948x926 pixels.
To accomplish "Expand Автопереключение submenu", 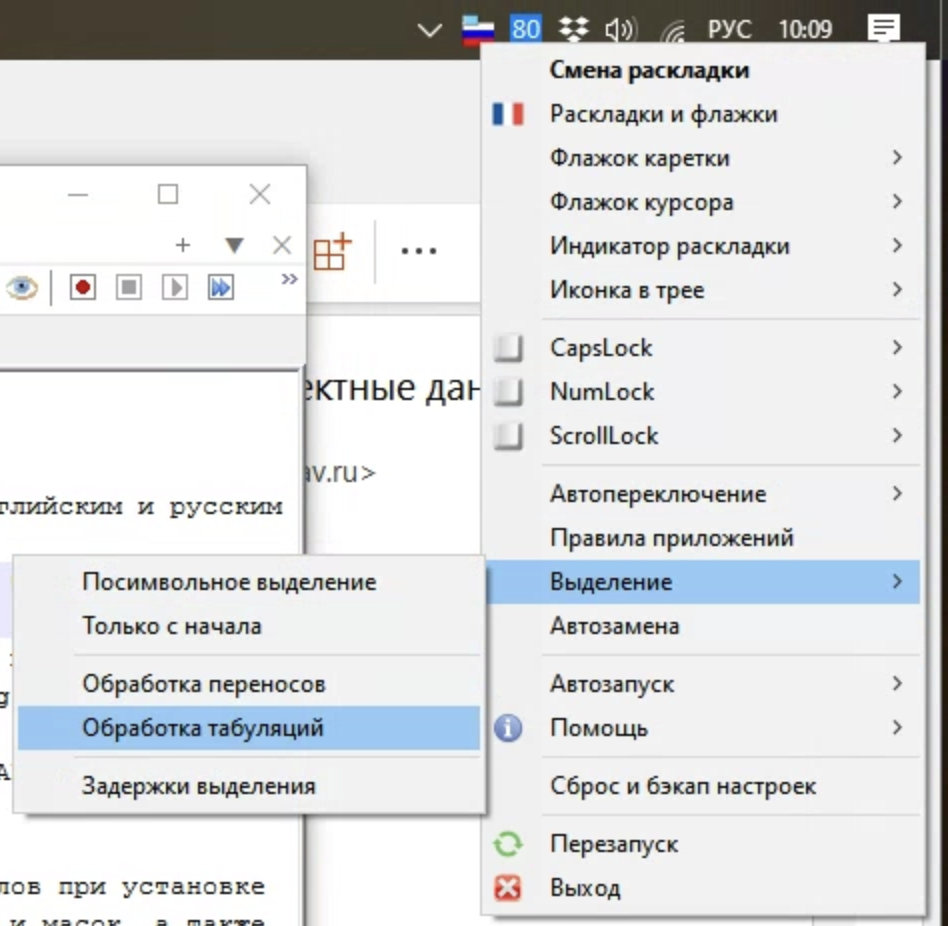I will (x=703, y=494).
